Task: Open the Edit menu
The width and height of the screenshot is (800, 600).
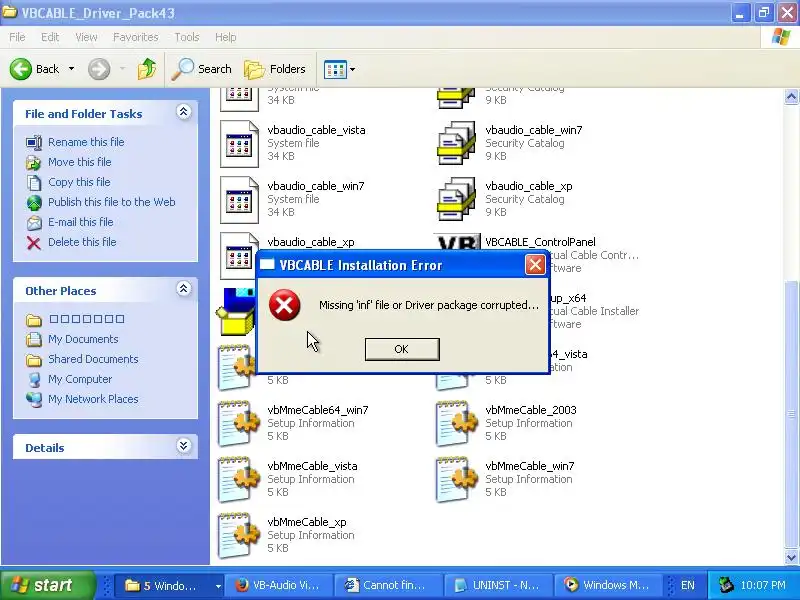Action: pos(49,37)
